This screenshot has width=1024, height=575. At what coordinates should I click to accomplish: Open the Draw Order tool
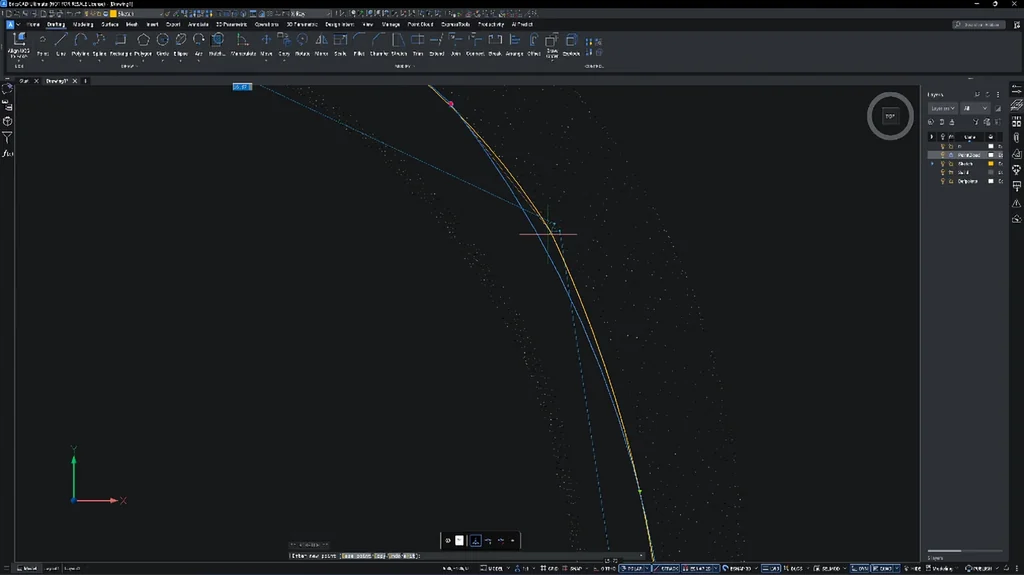click(x=552, y=46)
